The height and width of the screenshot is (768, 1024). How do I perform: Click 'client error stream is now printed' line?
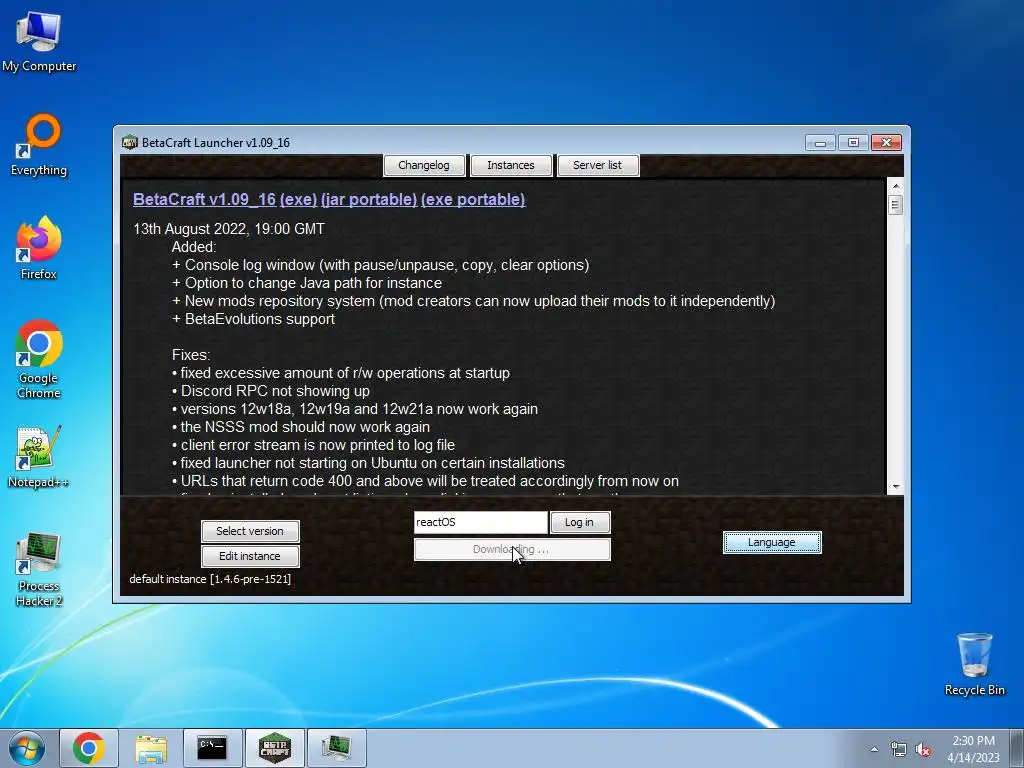313,445
